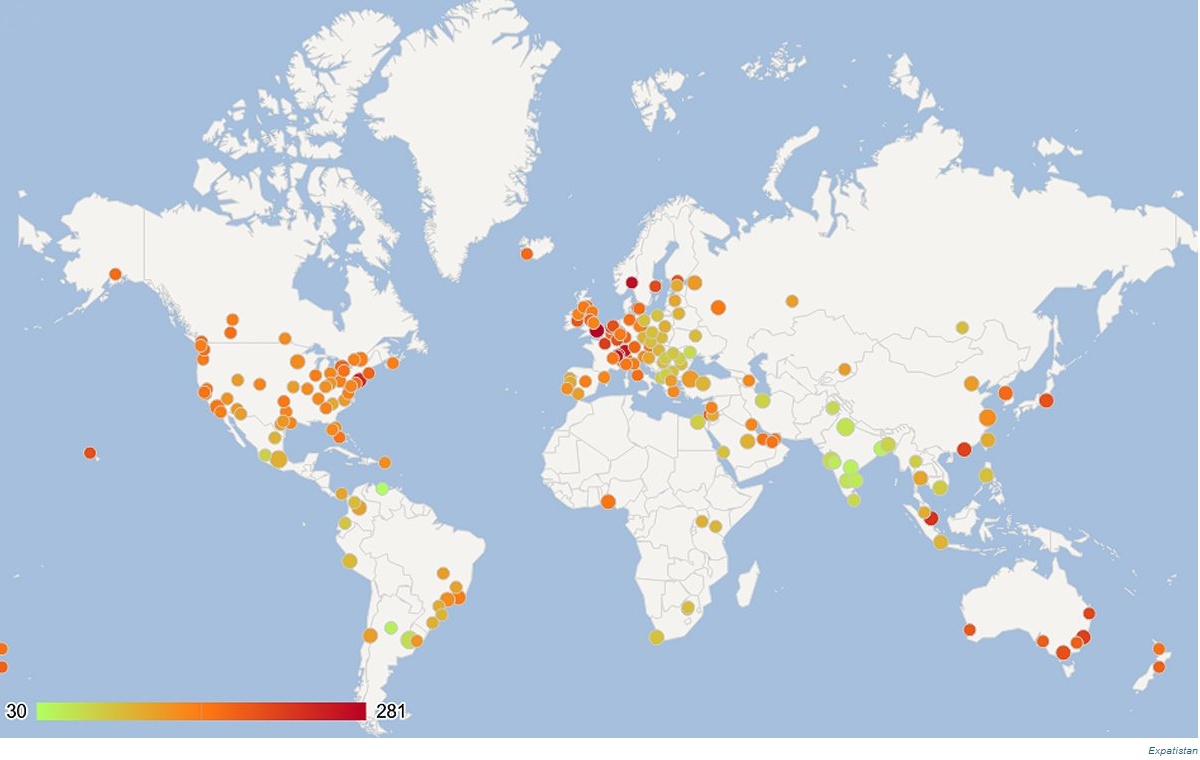This screenshot has height=760, width=1200.
Task: Select the orange marker on West Africa's coast
Action: click(608, 501)
